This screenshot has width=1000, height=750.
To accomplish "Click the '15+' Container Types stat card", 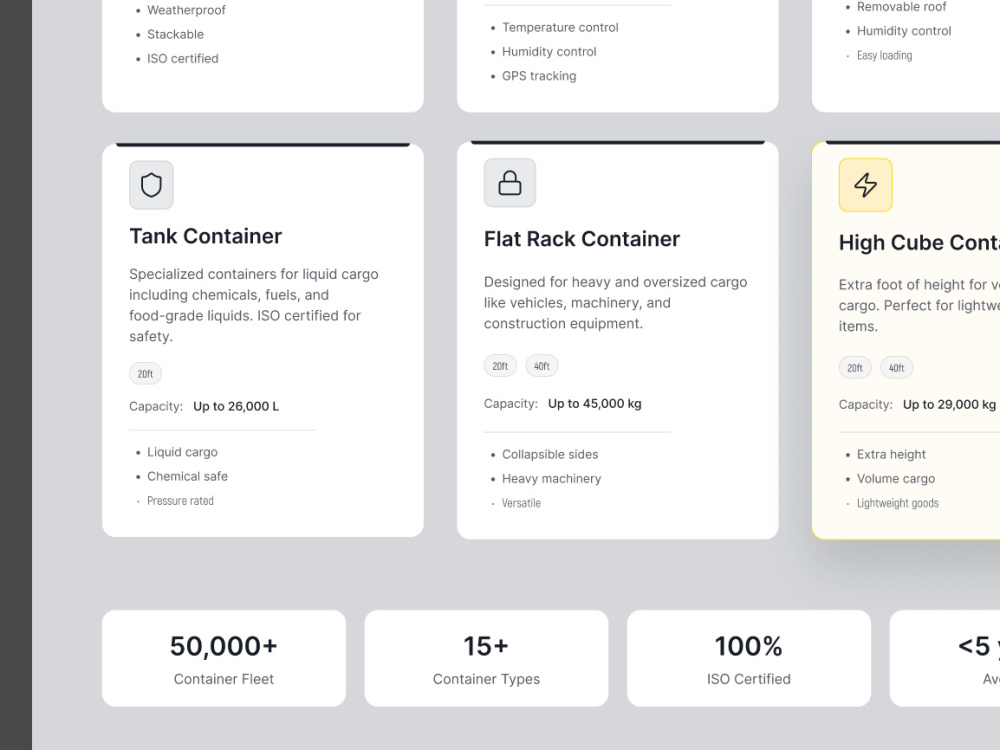I will tap(486, 658).
